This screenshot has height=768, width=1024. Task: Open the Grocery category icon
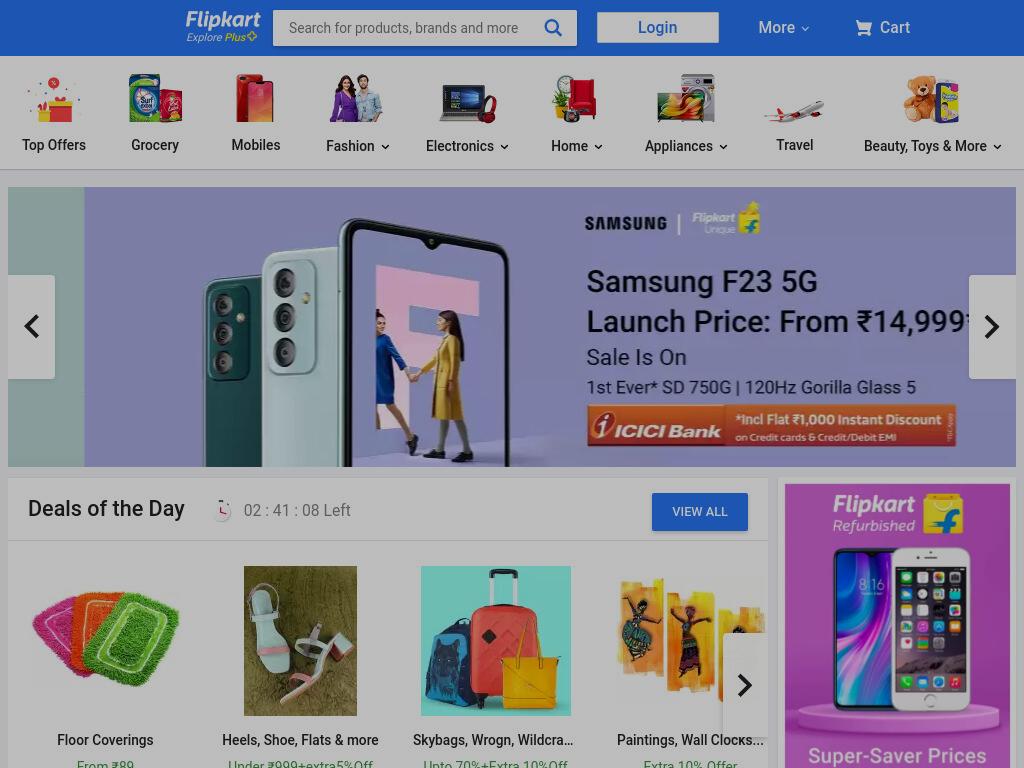click(x=155, y=99)
